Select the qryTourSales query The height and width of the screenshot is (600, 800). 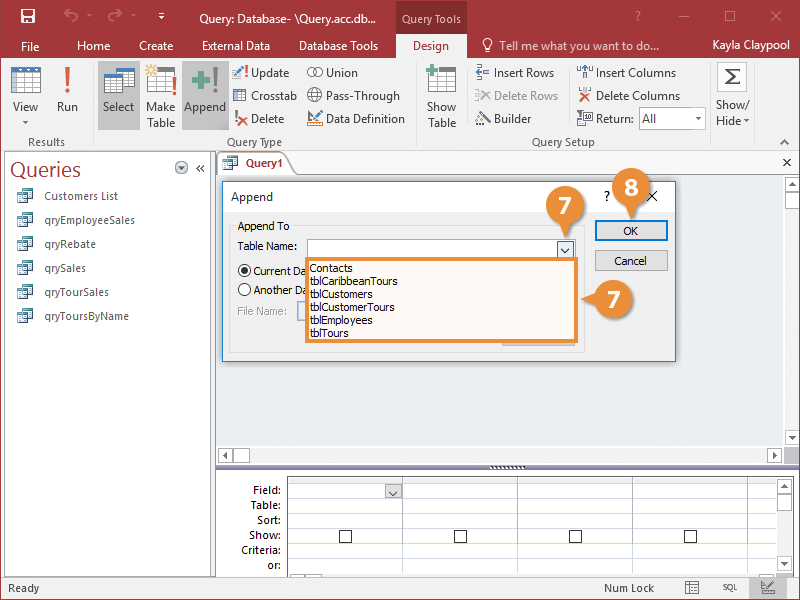pos(77,292)
